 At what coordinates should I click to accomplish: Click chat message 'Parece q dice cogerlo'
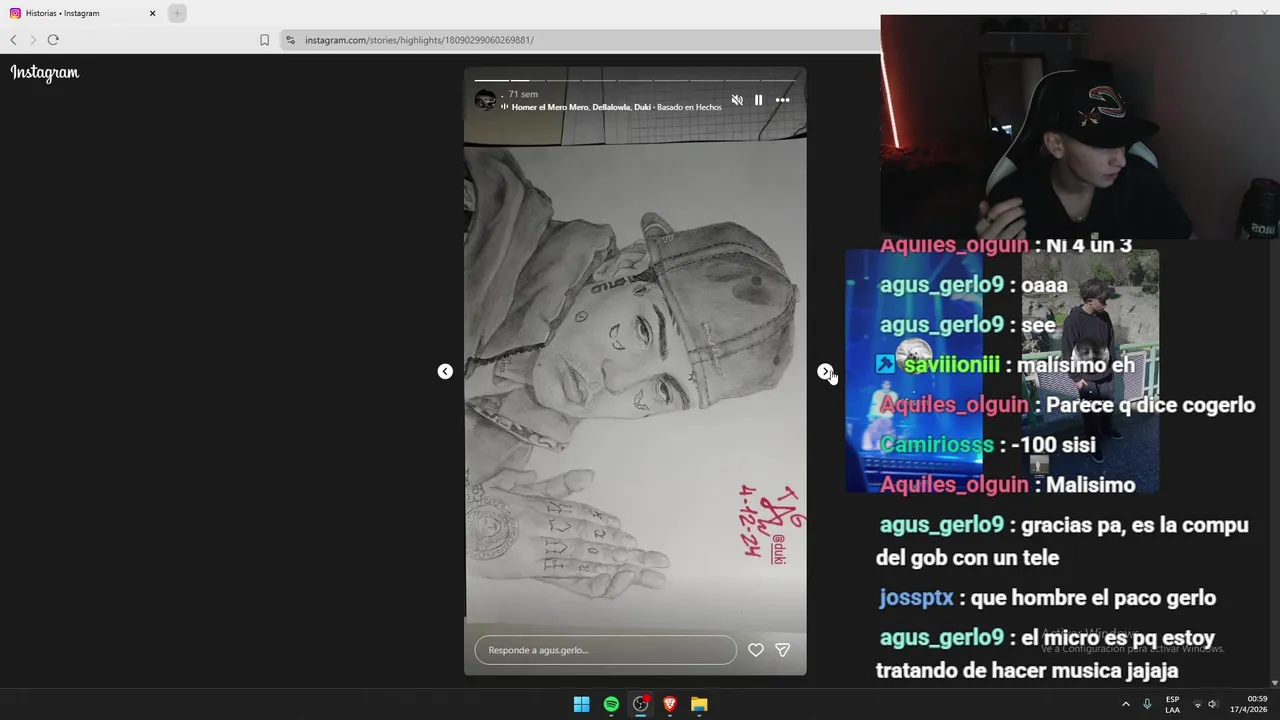click(1150, 405)
